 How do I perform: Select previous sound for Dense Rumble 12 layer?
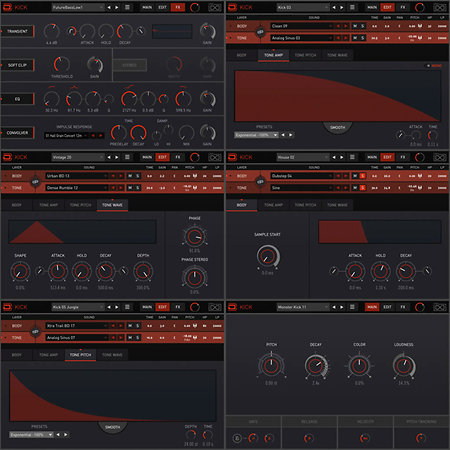[x=113, y=188]
